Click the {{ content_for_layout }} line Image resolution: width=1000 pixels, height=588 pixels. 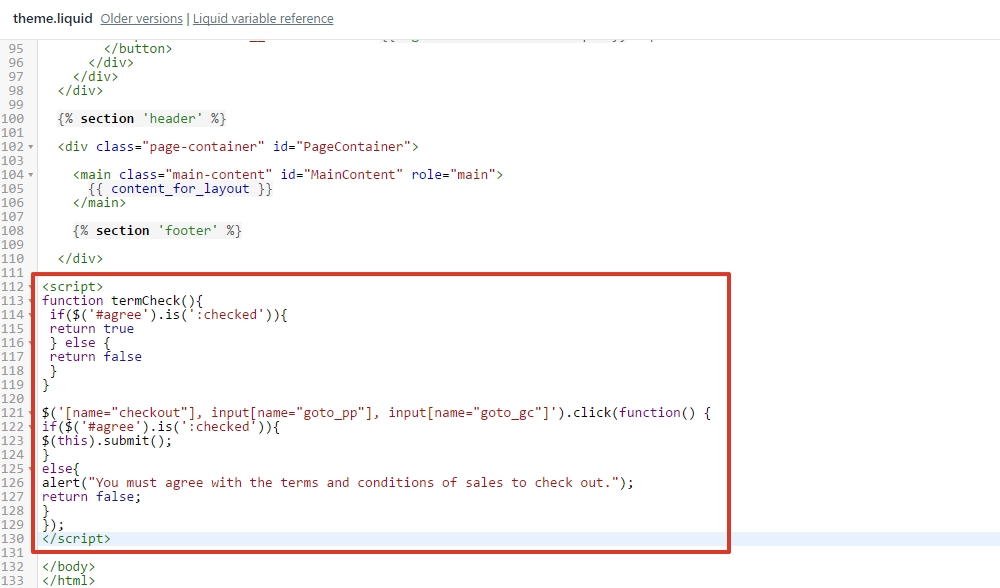tap(180, 189)
